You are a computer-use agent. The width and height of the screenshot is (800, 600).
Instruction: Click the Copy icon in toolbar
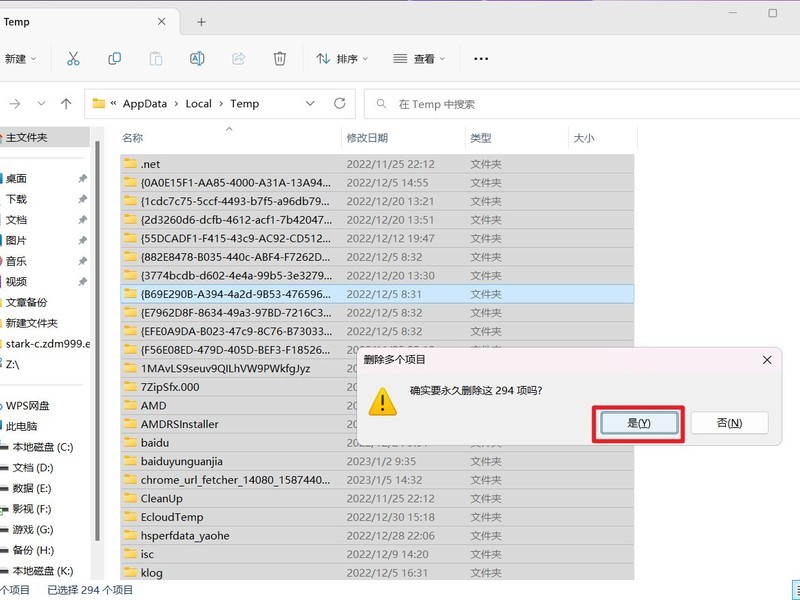(115, 59)
